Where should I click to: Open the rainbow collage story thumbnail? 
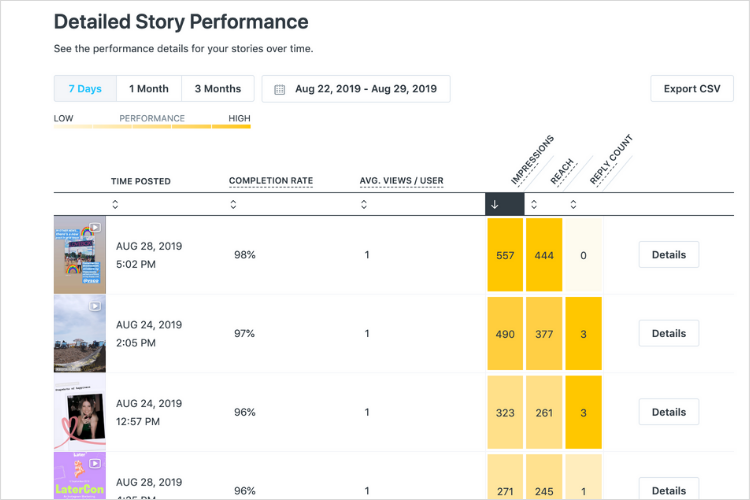click(x=80, y=255)
